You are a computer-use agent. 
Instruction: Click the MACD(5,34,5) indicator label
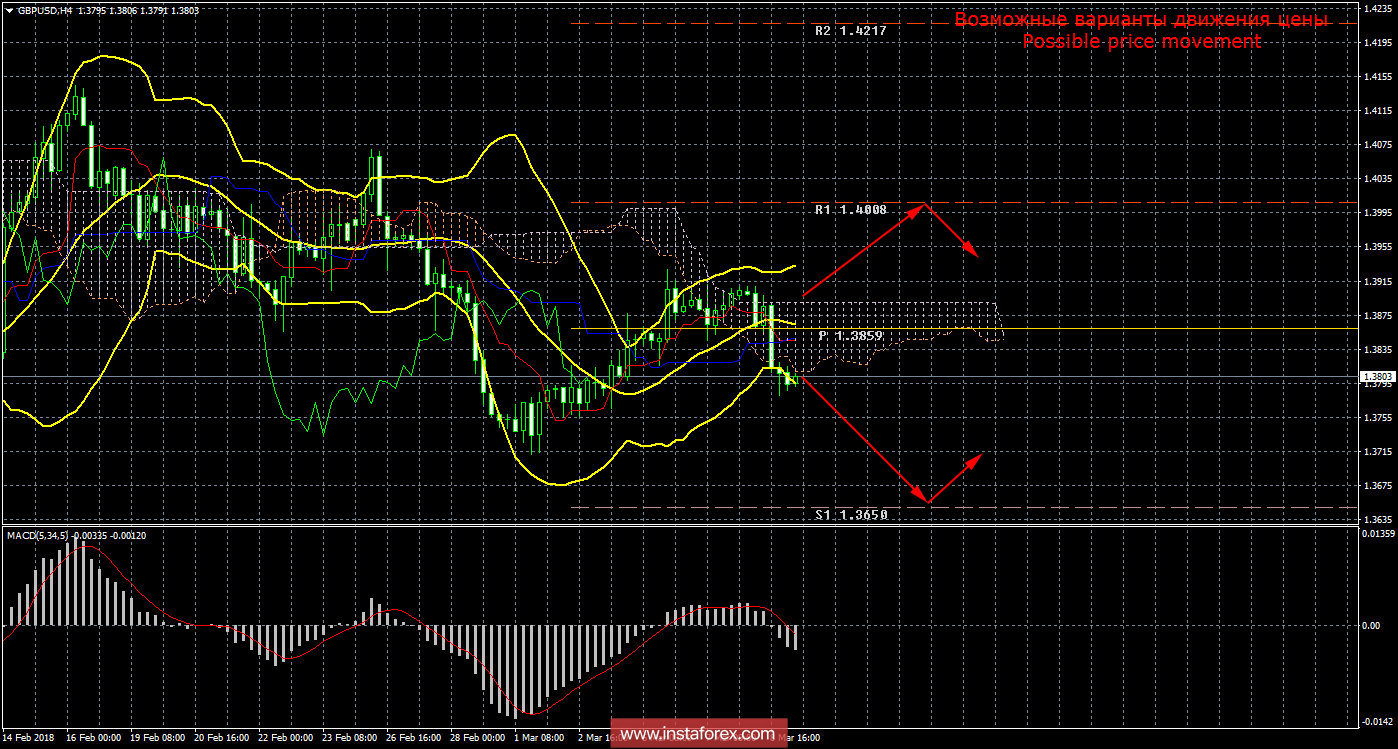[38, 536]
